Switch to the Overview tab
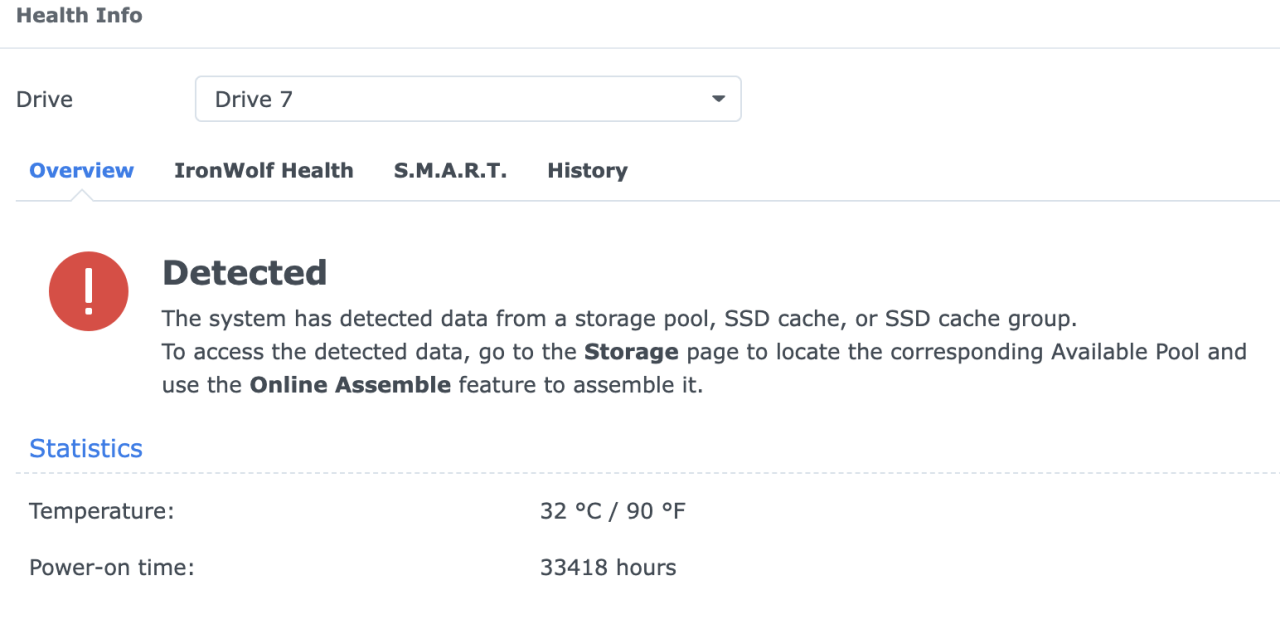Image resolution: width=1280 pixels, height=639 pixels. pyautogui.click(x=81, y=171)
